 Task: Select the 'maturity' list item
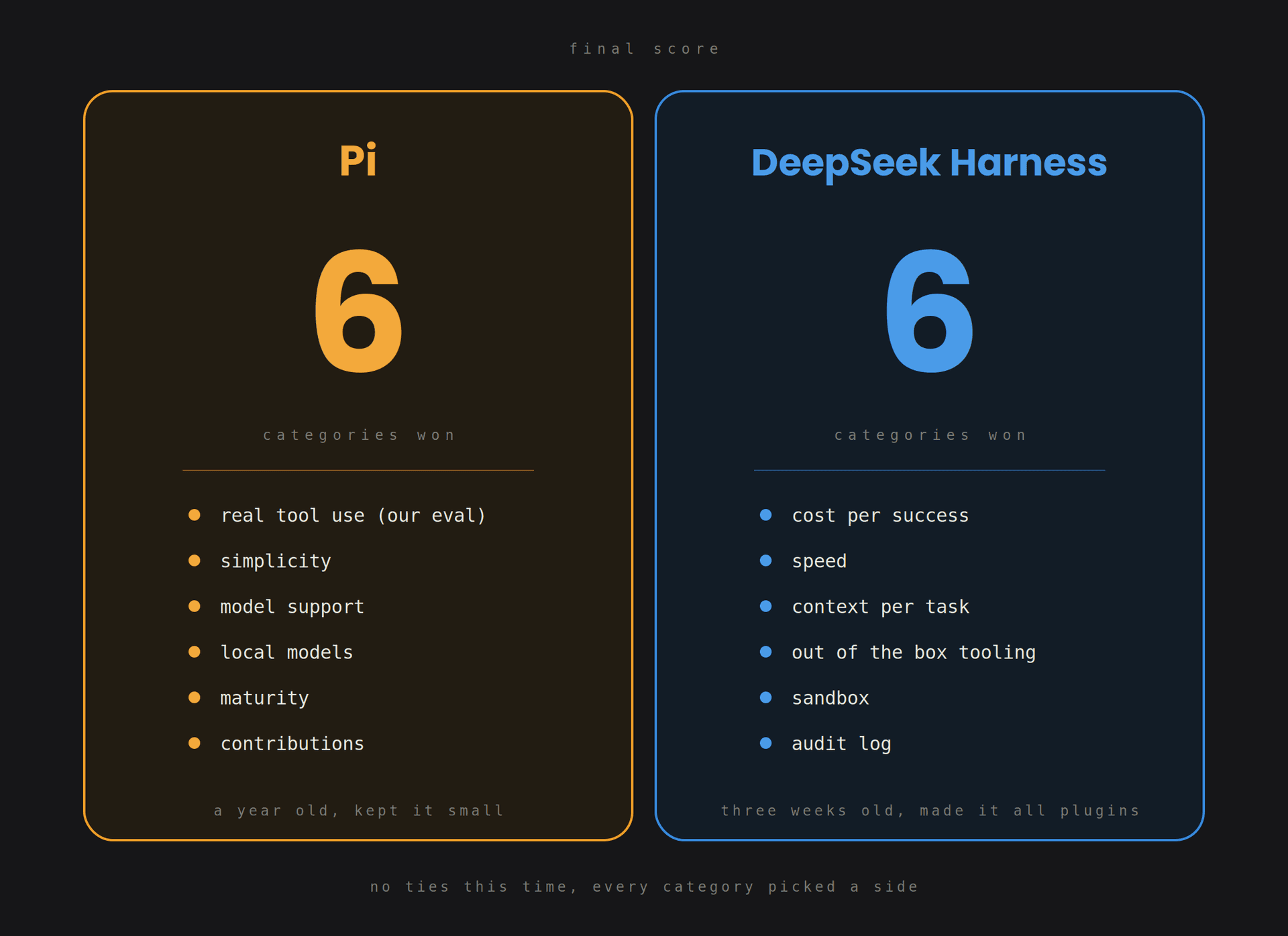264,697
